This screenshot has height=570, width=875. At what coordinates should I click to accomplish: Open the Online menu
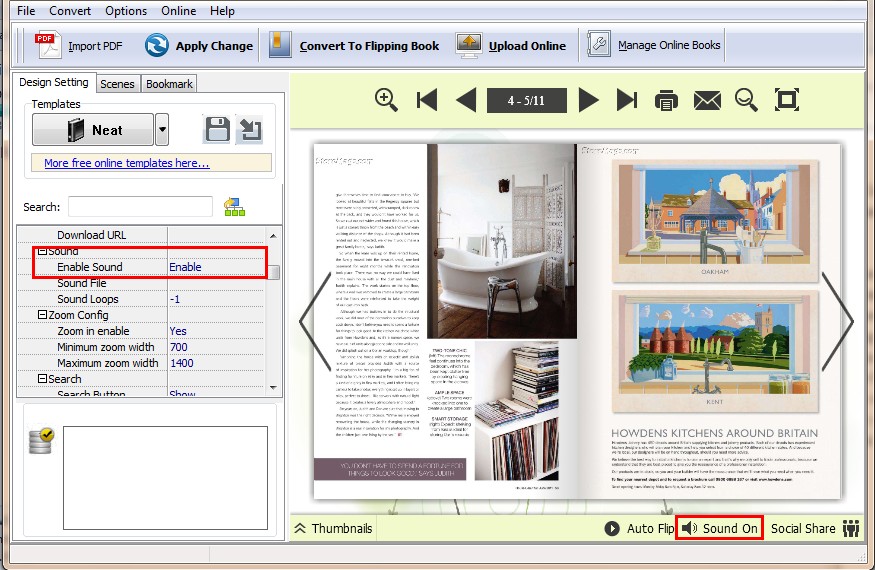[x=179, y=11]
